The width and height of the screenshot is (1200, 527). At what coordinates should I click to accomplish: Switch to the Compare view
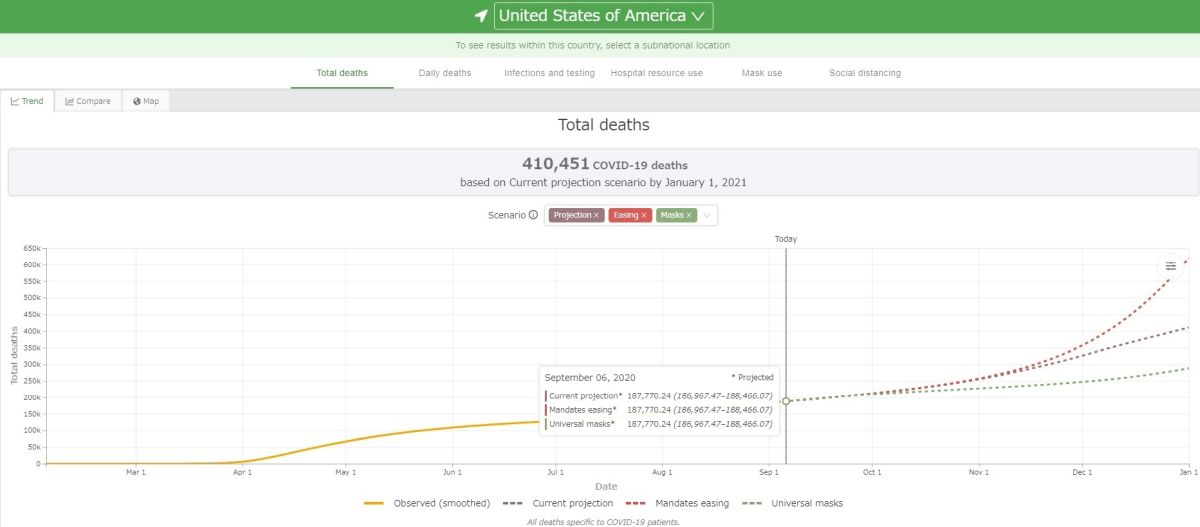87,101
